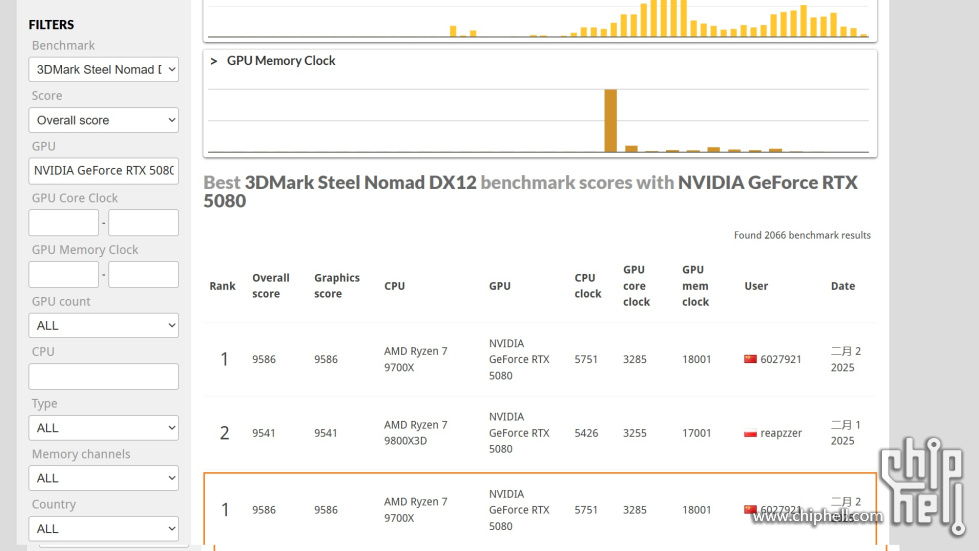979x551 pixels.
Task: Click the GPU Core Clock maximum field
Action: click(x=143, y=222)
